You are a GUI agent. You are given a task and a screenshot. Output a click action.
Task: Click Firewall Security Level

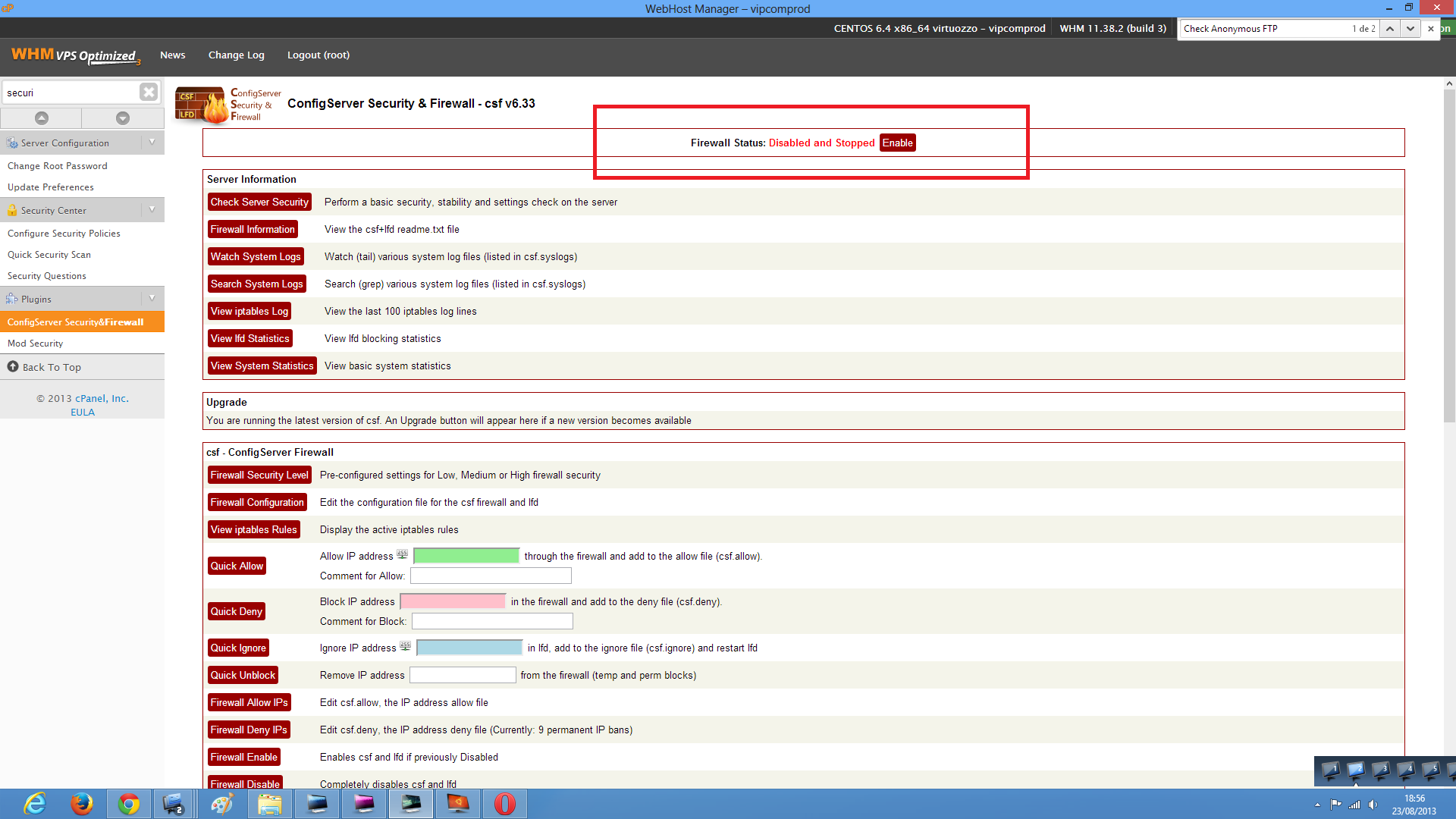coord(259,475)
